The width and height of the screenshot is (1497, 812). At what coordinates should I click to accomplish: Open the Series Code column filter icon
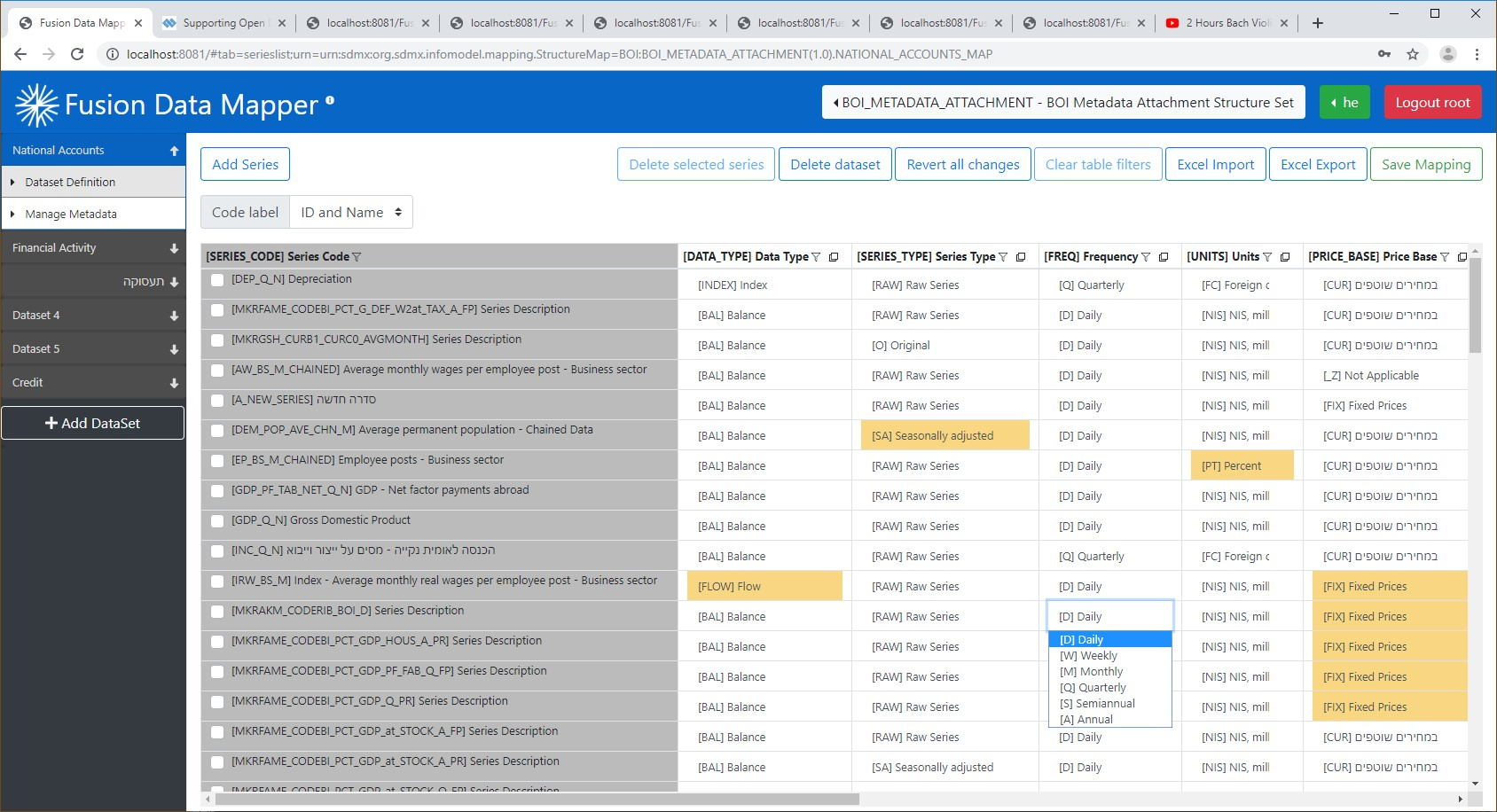(357, 257)
